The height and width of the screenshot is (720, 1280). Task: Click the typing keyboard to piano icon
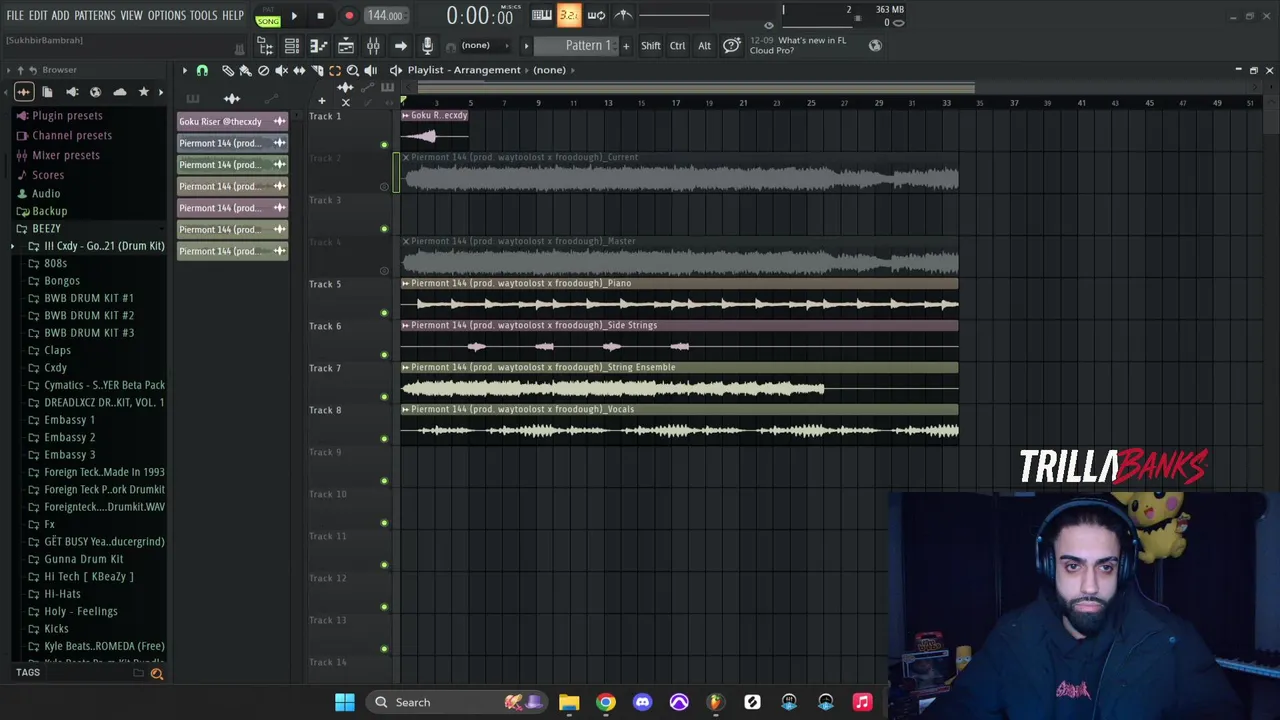coord(541,15)
